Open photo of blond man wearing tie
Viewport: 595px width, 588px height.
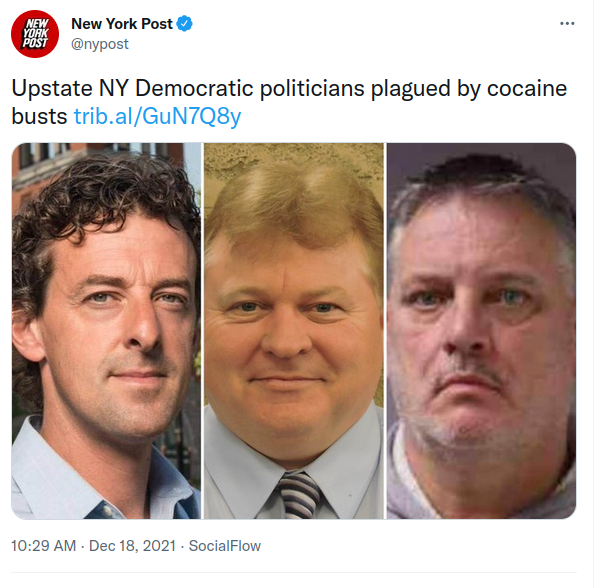click(294, 331)
